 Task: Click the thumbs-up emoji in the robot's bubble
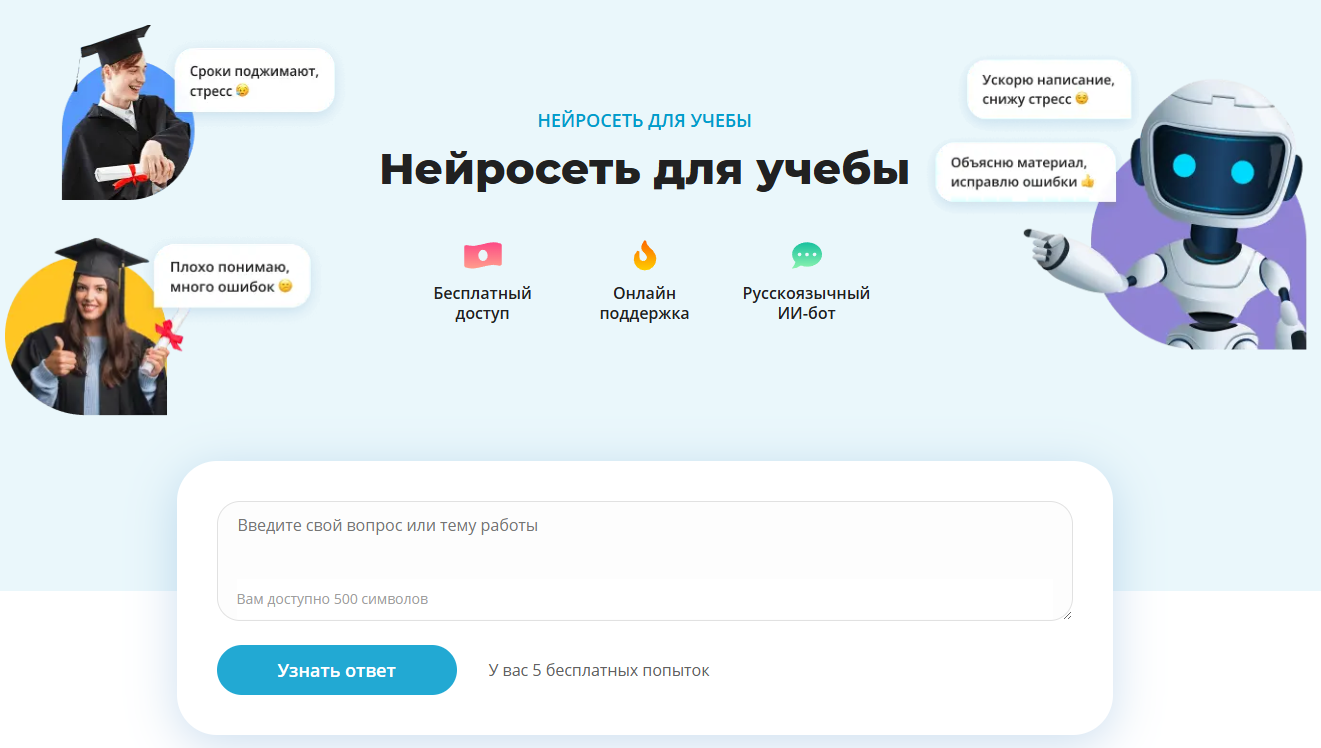pos(1087,182)
